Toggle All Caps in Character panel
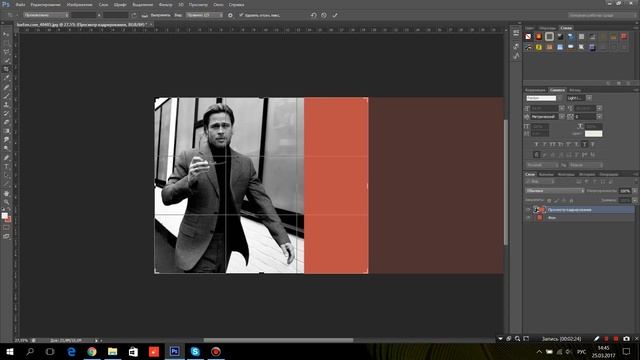The height and width of the screenshot is (360, 640). 553,144
